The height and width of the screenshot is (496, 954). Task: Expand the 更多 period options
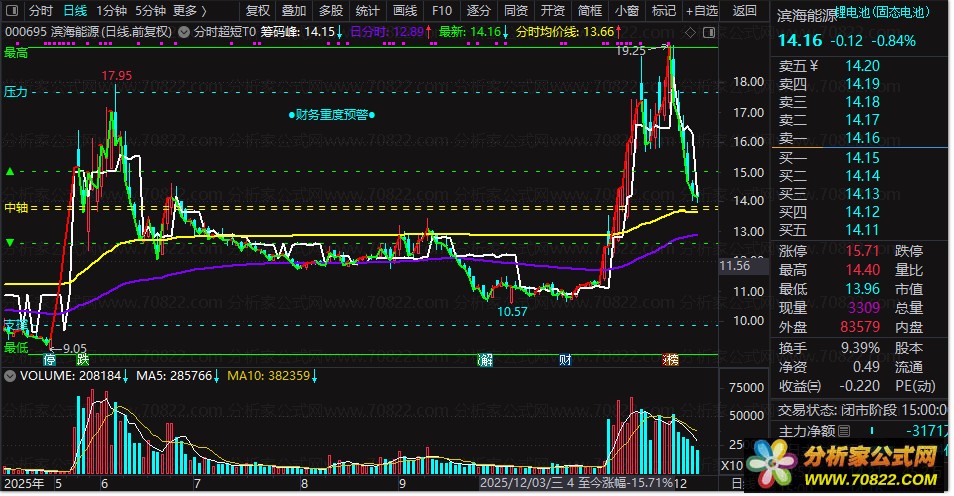click(x=189, y=10)
